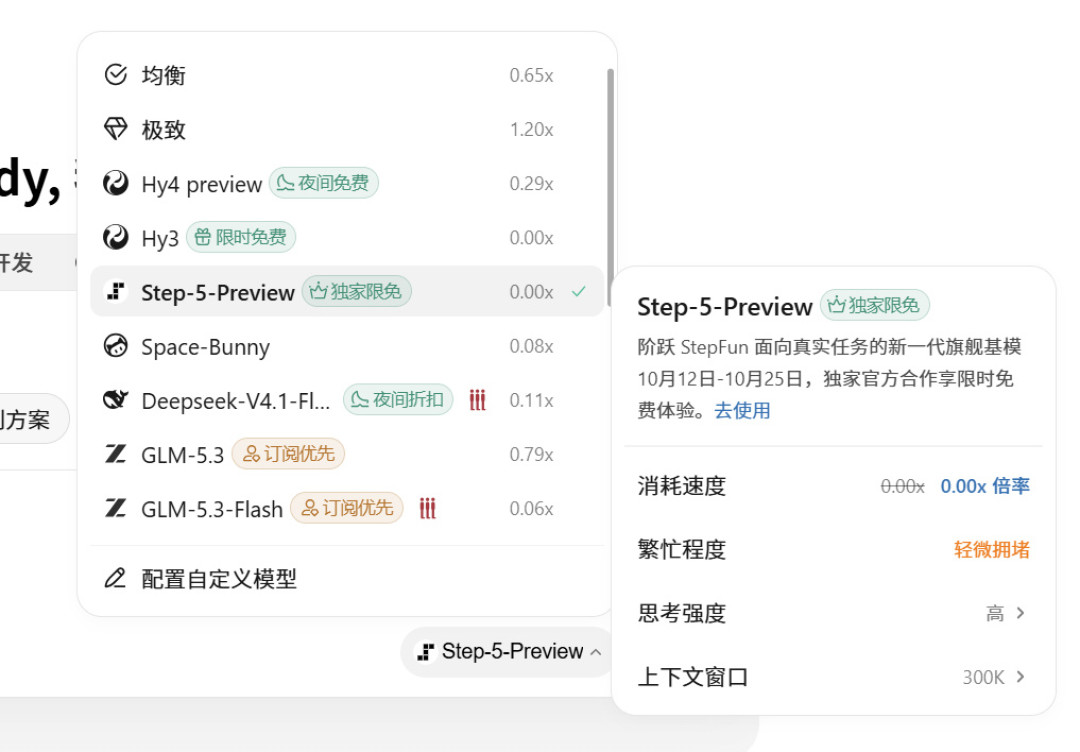Click the pencil icon for 配置自定义模型

click(x=115, y=578)
